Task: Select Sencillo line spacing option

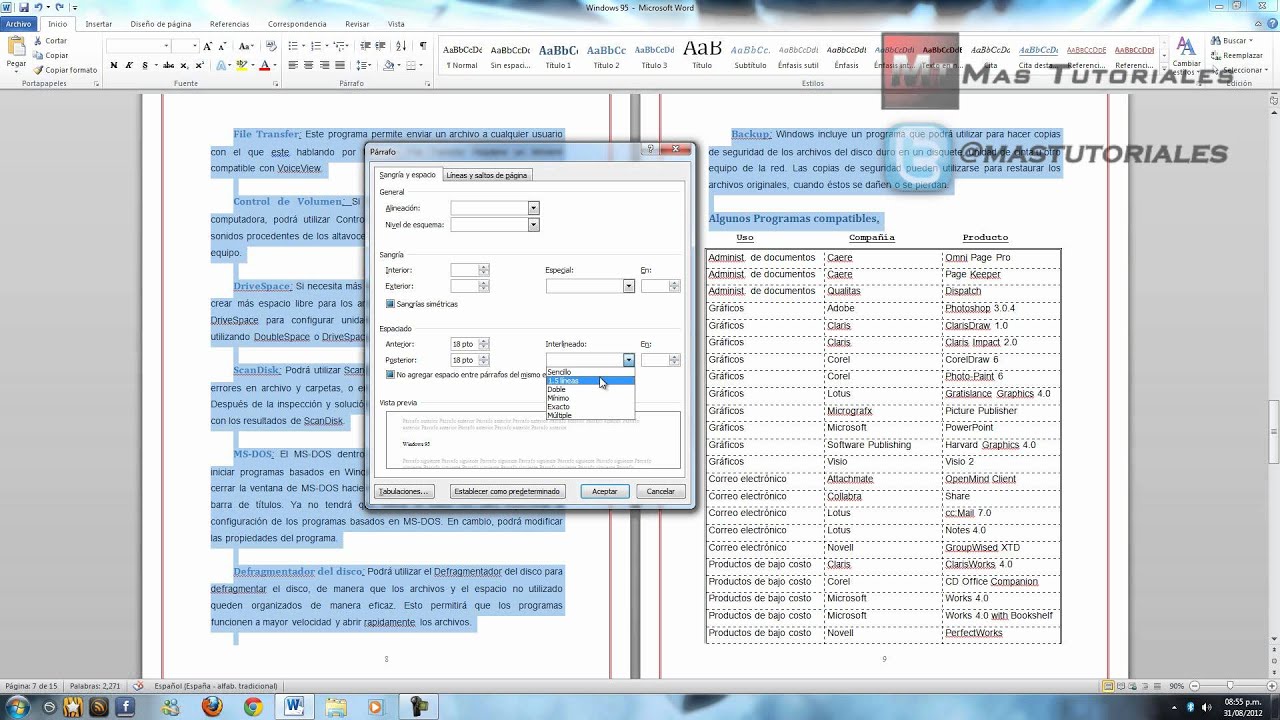Action: click(590, 372)
